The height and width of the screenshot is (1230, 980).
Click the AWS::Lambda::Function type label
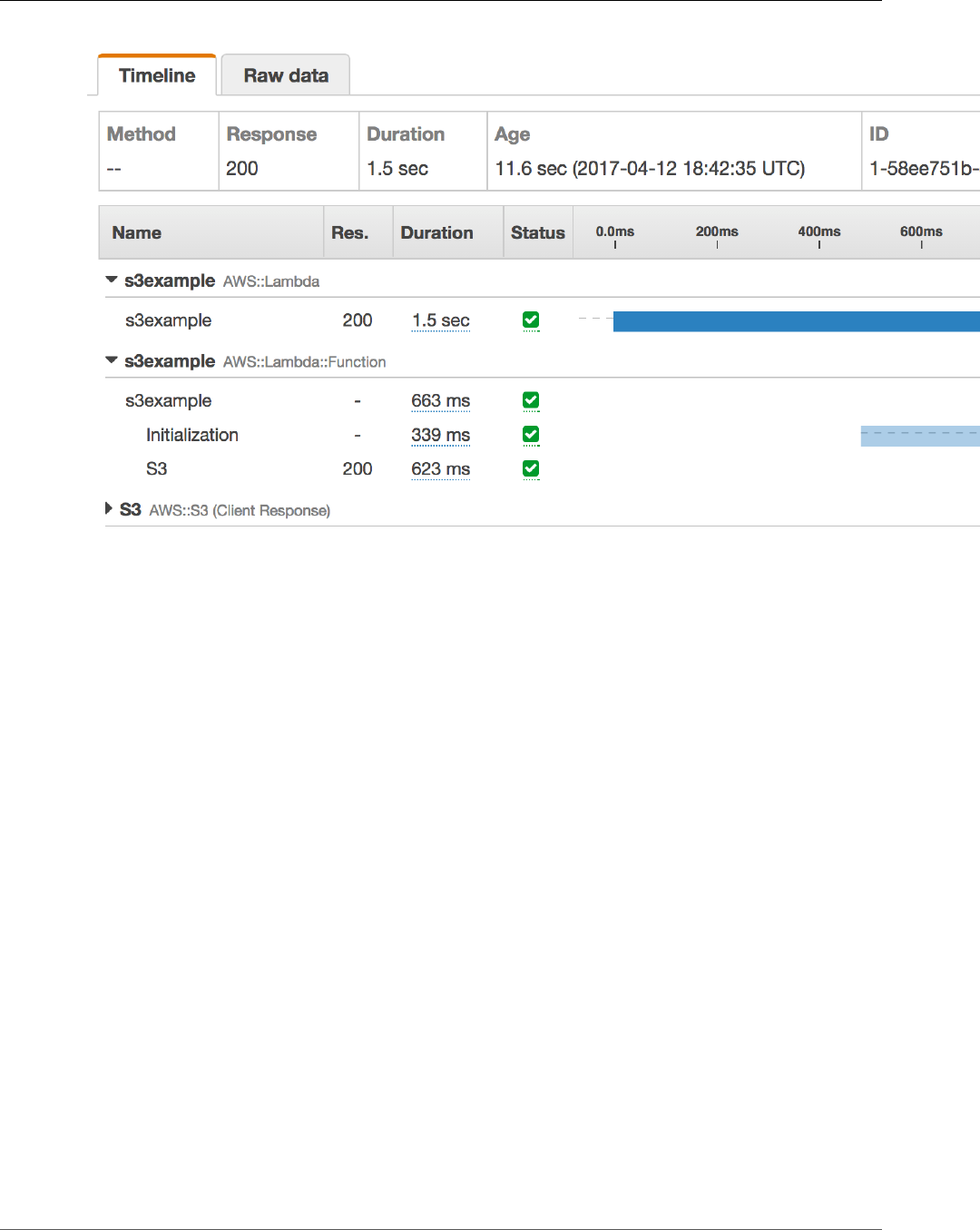click(x=304, y=361)
